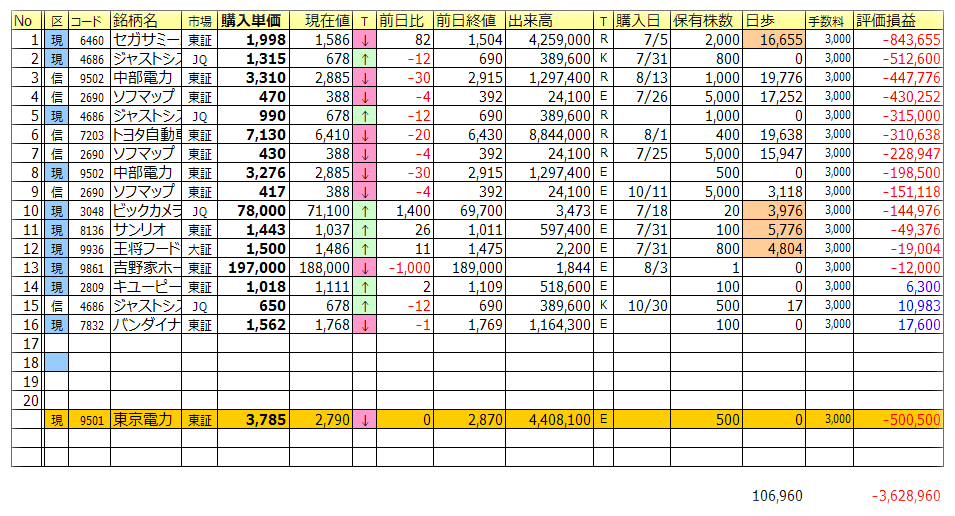Select the orange 16,655 日歩 cell

(773, 41)
